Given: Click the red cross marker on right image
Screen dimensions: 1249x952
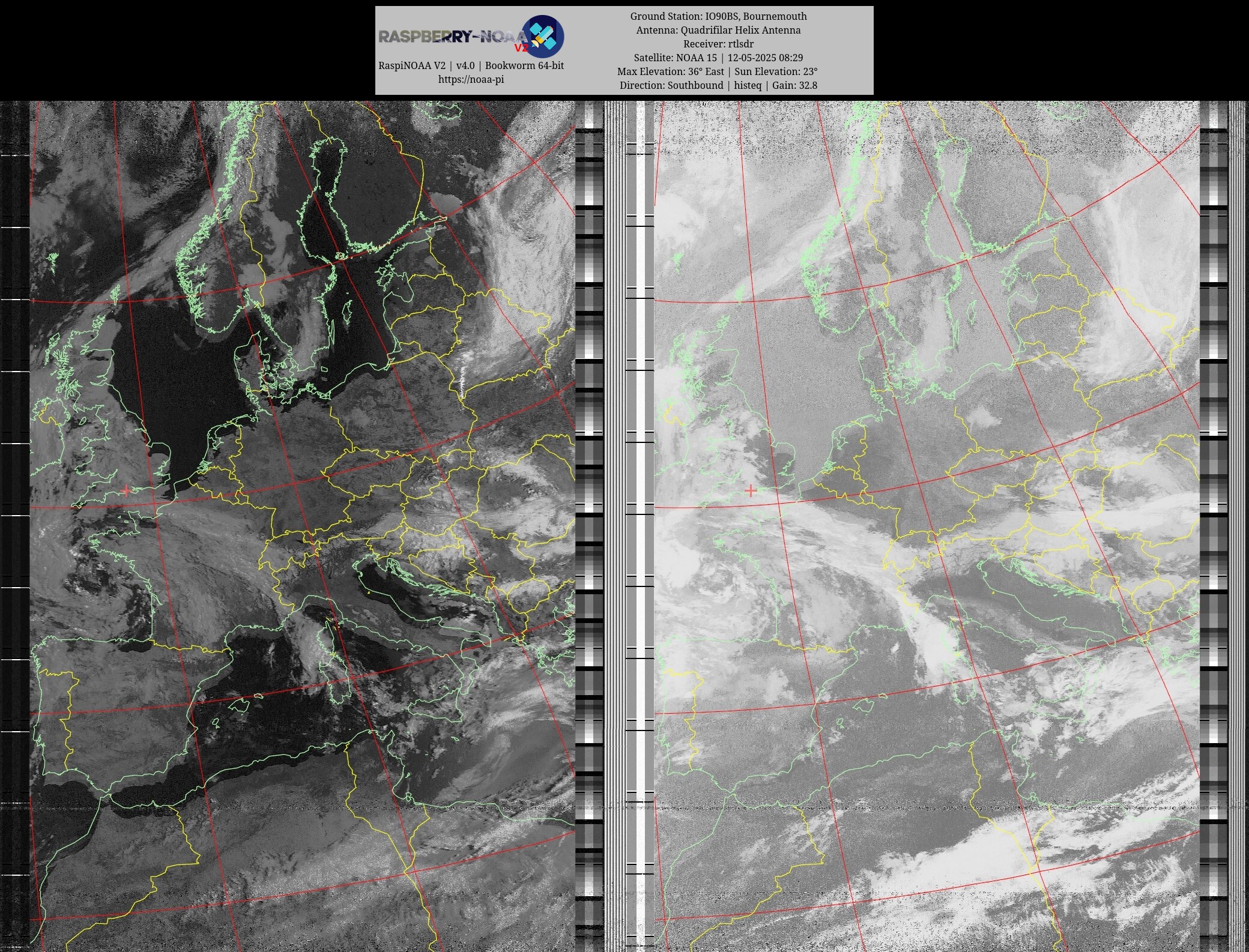Looking at the screenshot, I should click(x=751, y=490).
